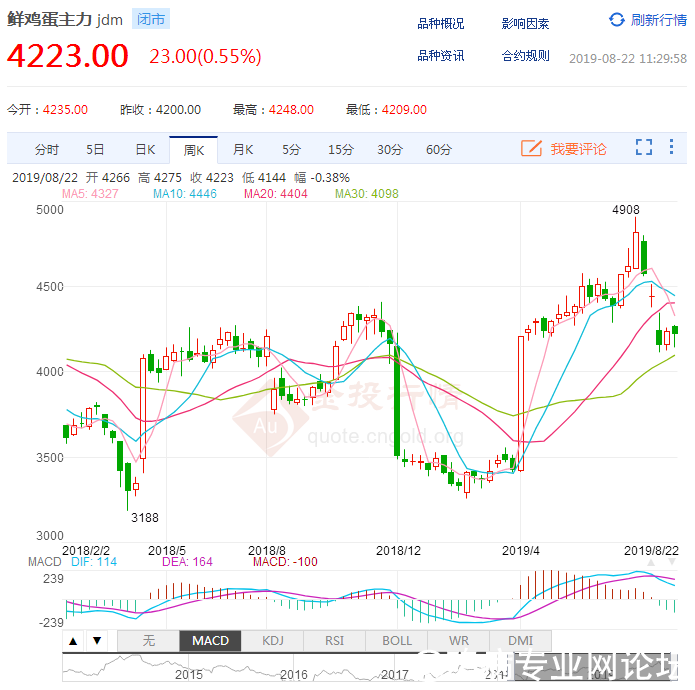Switch to the 月K tab
695x690 pixels.
coord(243,150)
